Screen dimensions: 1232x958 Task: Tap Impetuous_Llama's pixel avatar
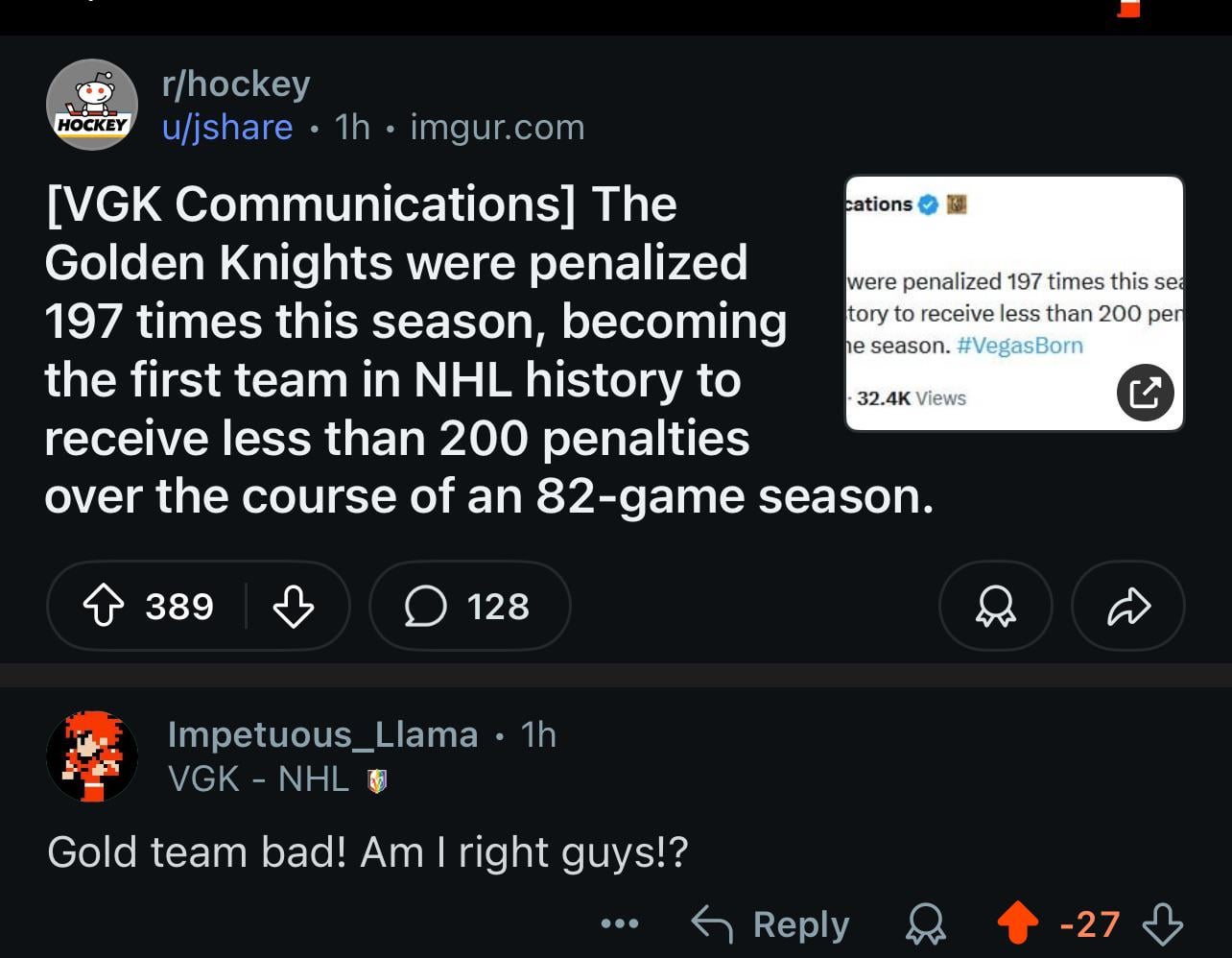coord(92,756)
